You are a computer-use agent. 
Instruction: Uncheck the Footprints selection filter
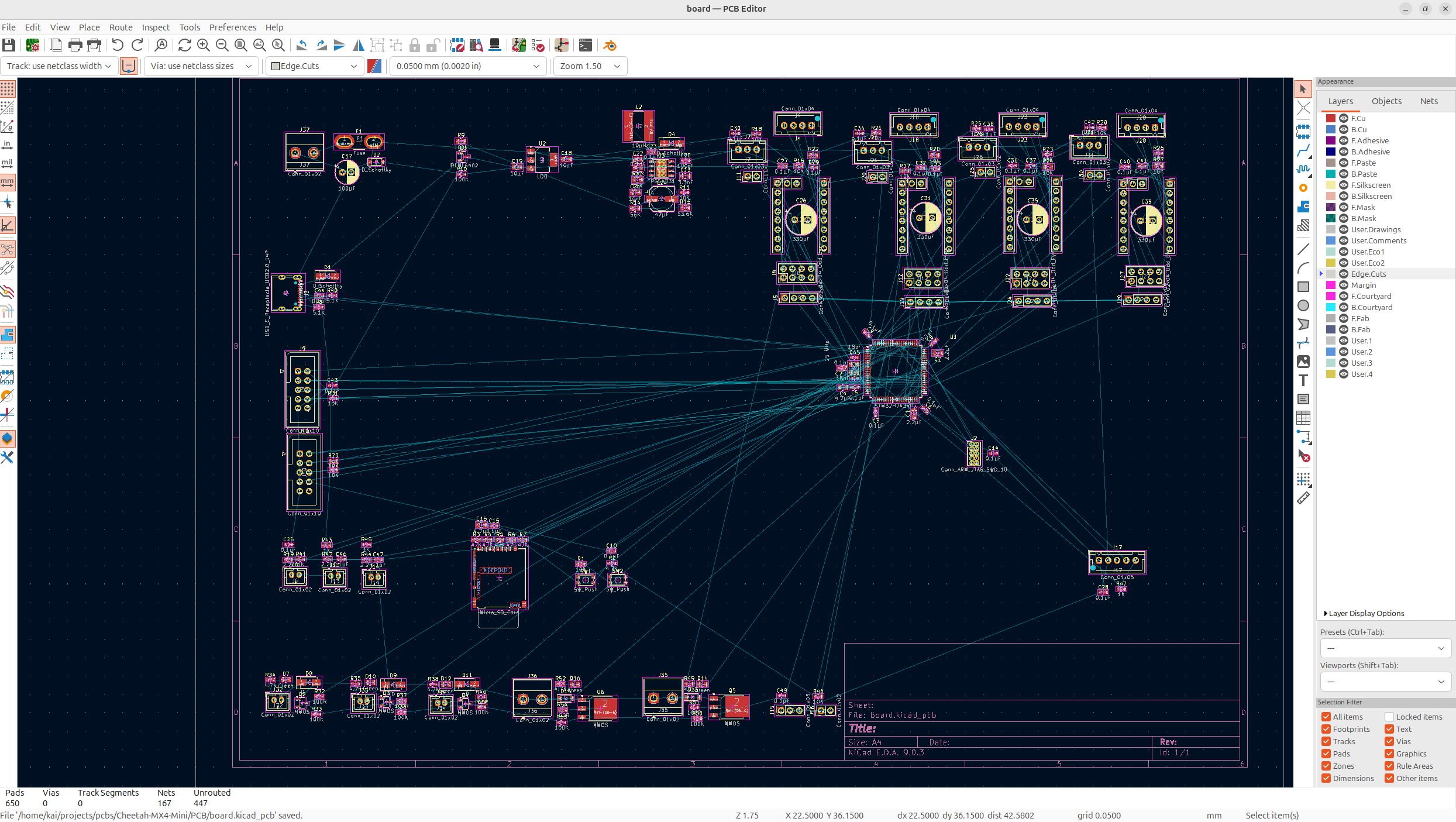(x=1326, y=729)
